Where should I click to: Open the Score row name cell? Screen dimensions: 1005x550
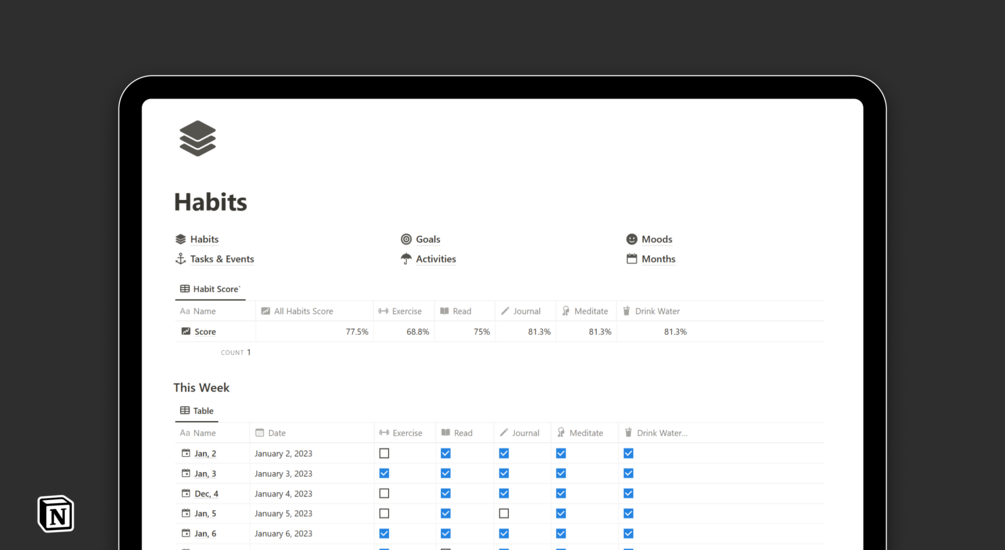[x=215, y=331]
